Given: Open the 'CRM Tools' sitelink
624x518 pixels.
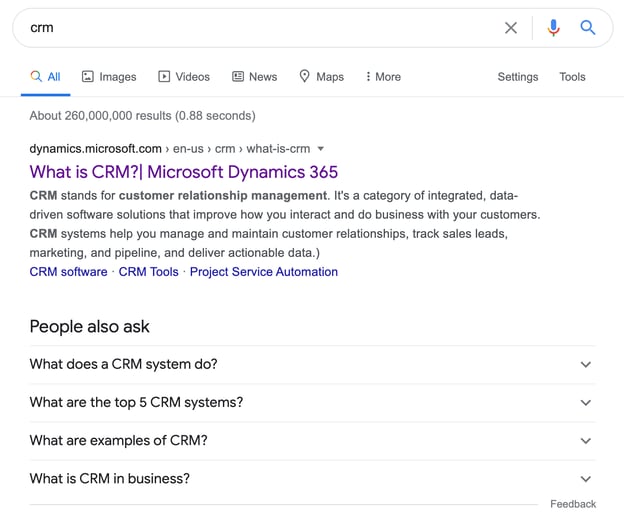Looking at the screenshot, I should (x=148, y=272).
